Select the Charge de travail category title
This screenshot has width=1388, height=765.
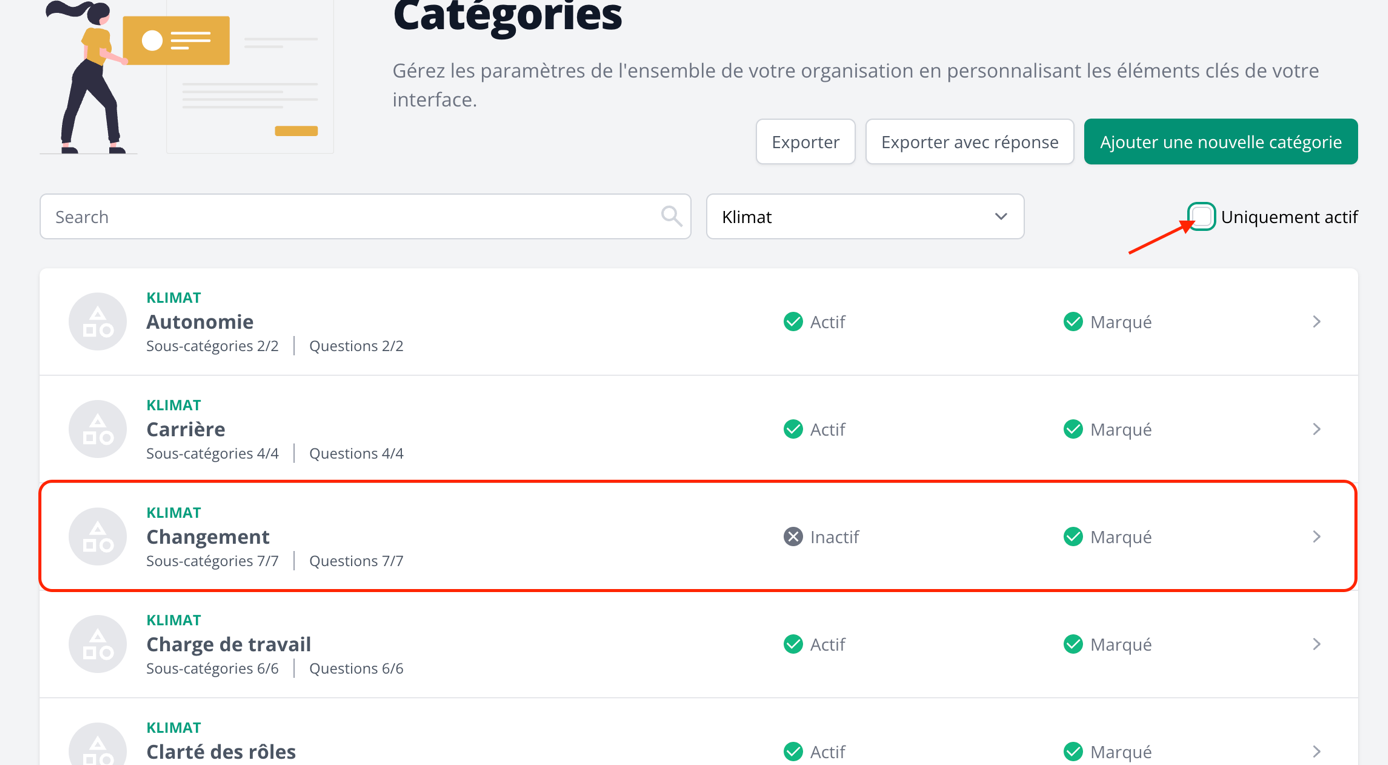(x=229, y=644)
